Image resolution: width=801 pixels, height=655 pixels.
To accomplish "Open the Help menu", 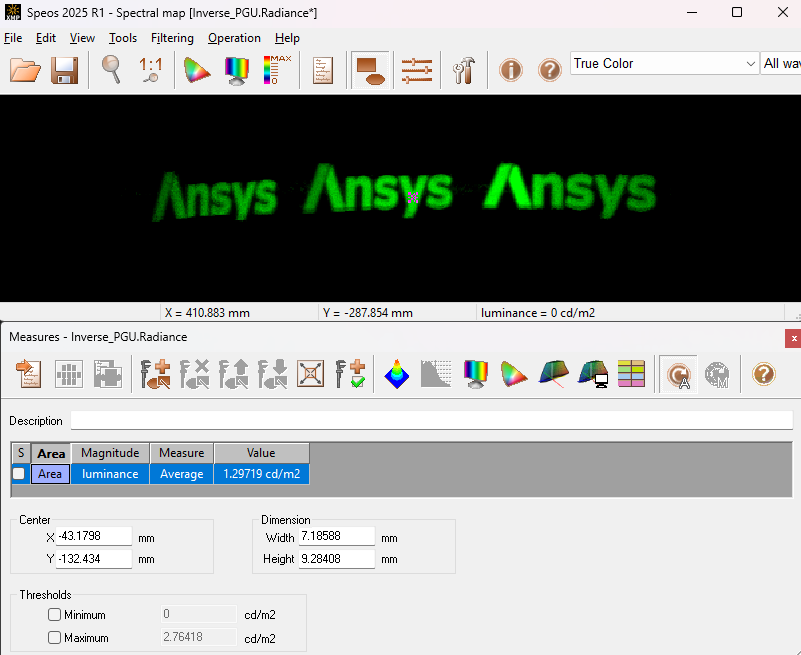I will point(287,38).
